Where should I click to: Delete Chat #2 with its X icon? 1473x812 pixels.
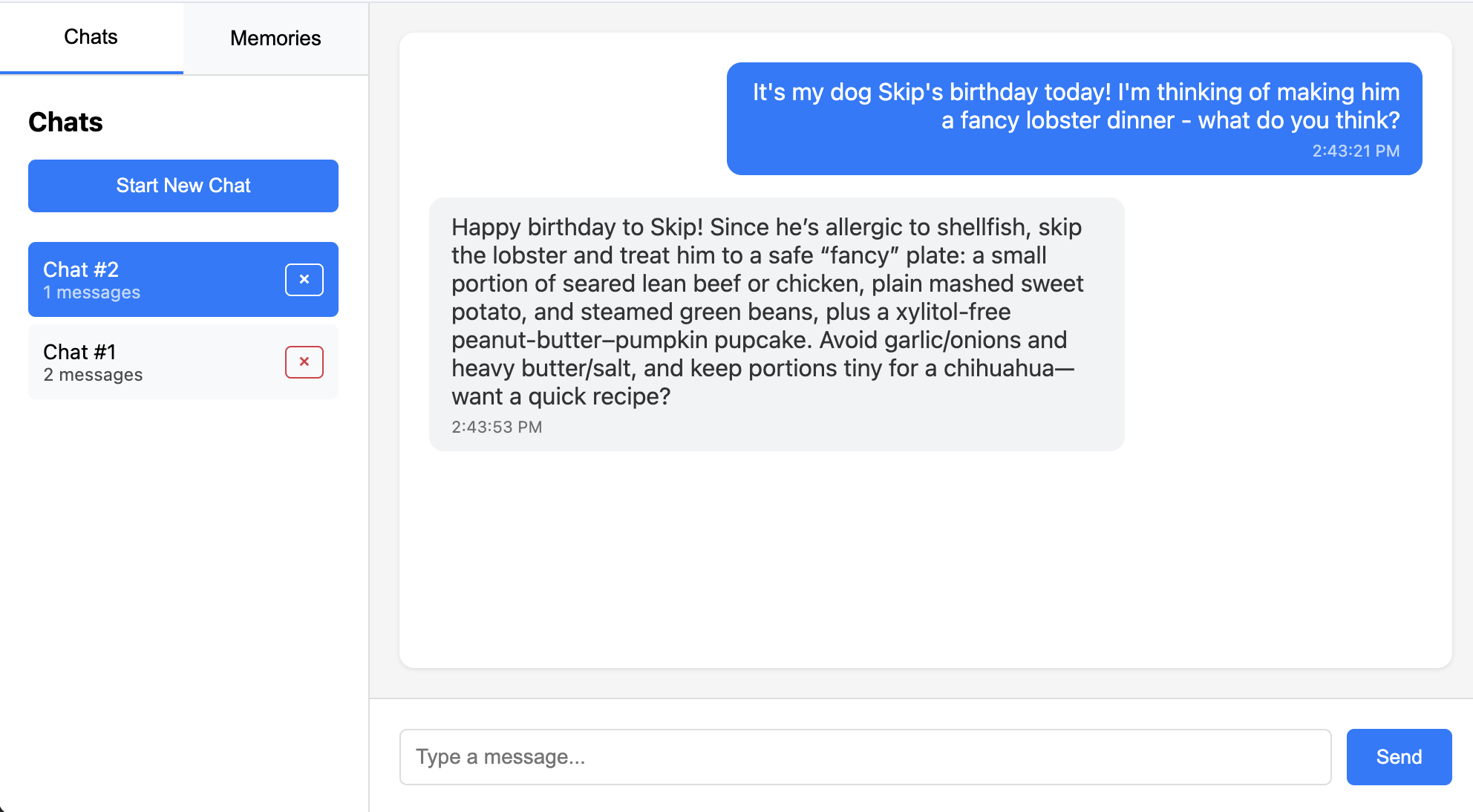304,280
